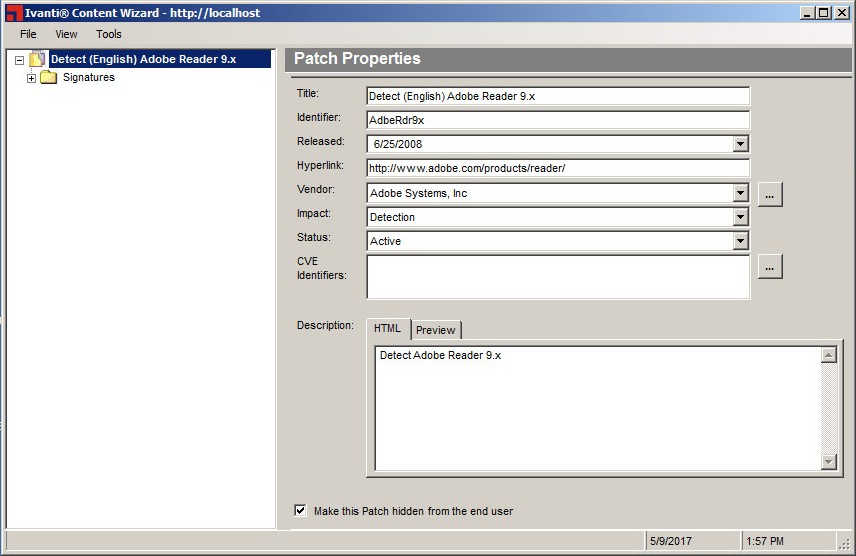Open the Impact dropdown arrow
Image resolution: width=856 pixels, height=556 pixels.
pyautogui.click(x=740, y=217)
